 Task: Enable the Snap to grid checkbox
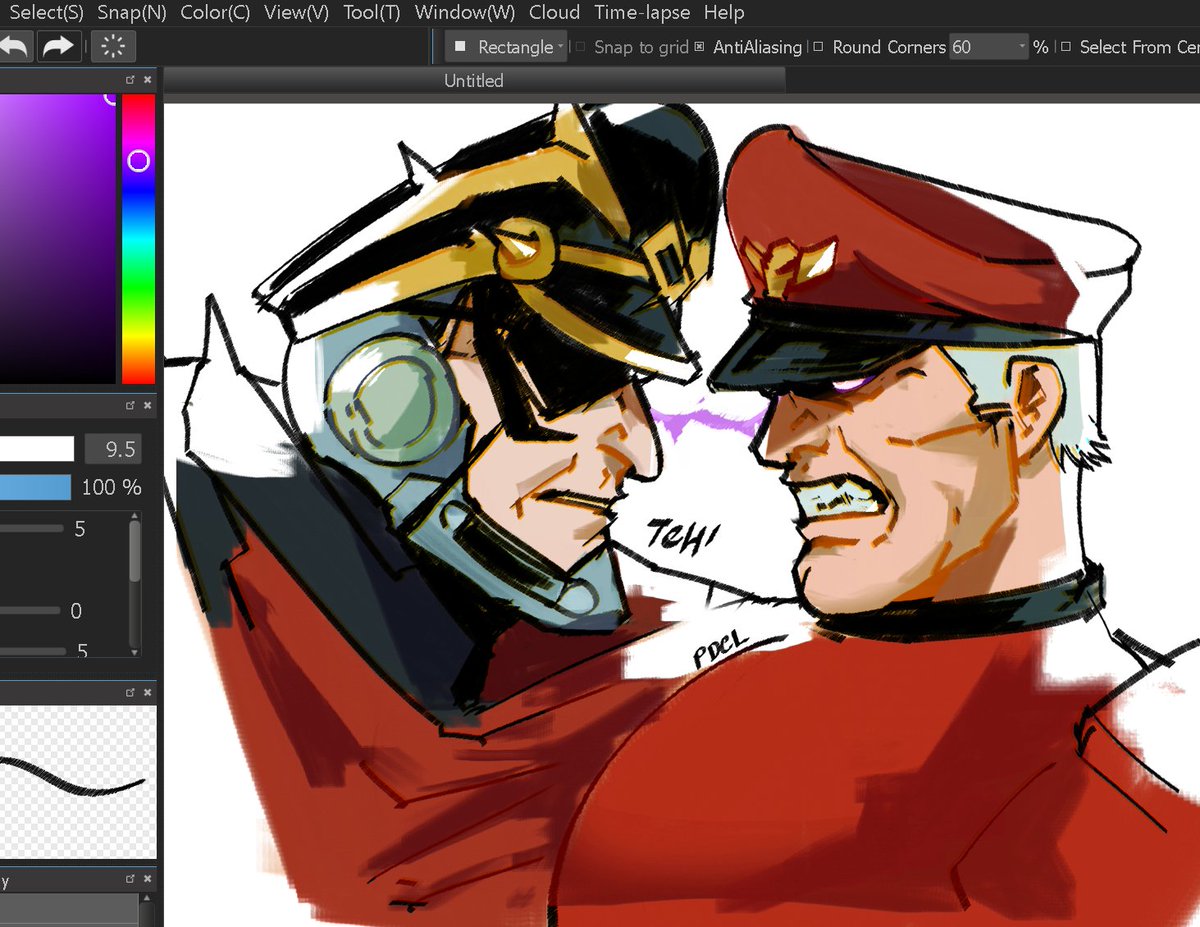(581, 47)
